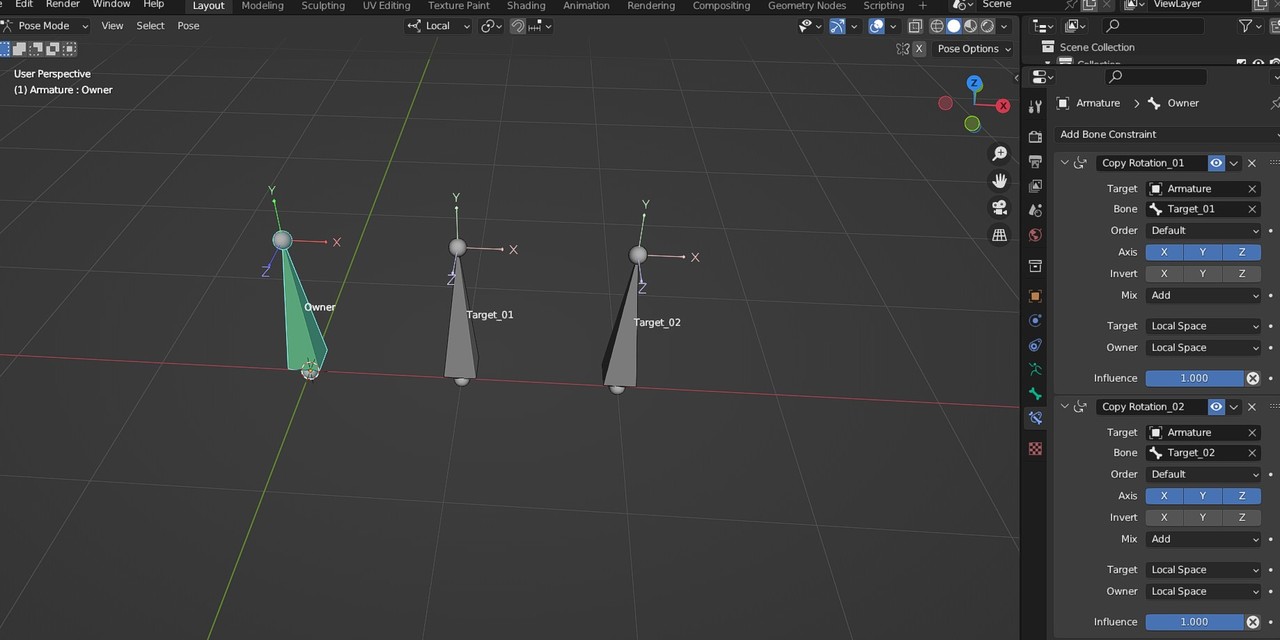The width and height of the screenshot is (1280, 640).
Task: Open the Shading workspace tab
Action: click(x=526, y=6)
